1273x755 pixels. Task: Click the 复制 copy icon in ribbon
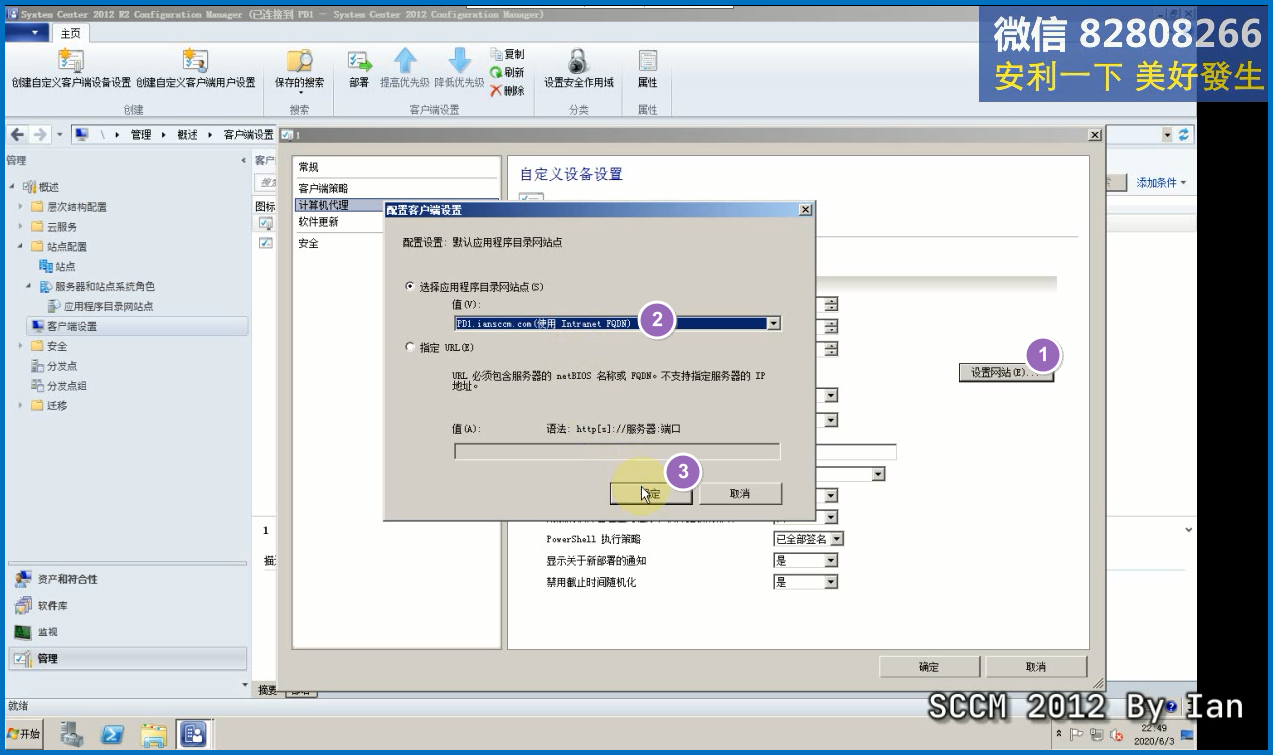496,54
